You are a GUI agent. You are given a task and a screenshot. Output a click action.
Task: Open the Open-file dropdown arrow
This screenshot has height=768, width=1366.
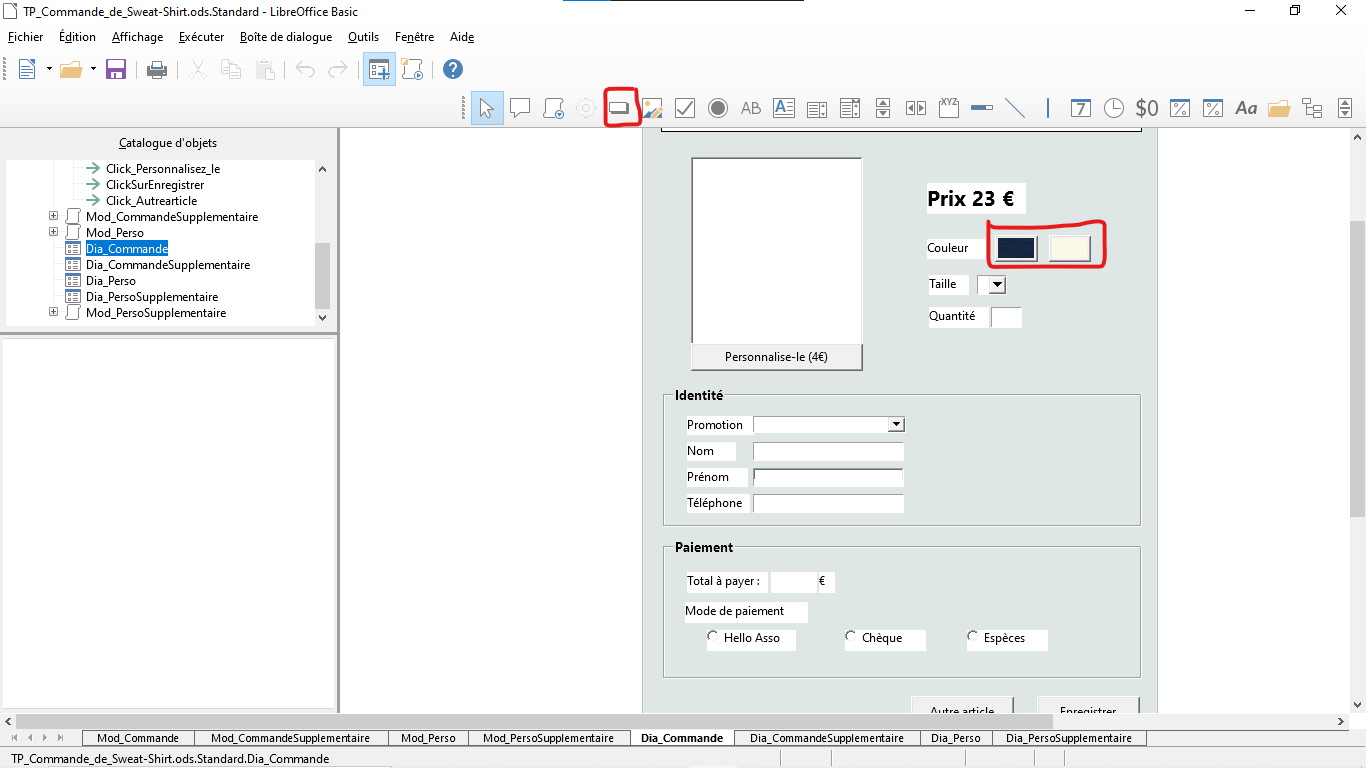[x=93, y=69]
